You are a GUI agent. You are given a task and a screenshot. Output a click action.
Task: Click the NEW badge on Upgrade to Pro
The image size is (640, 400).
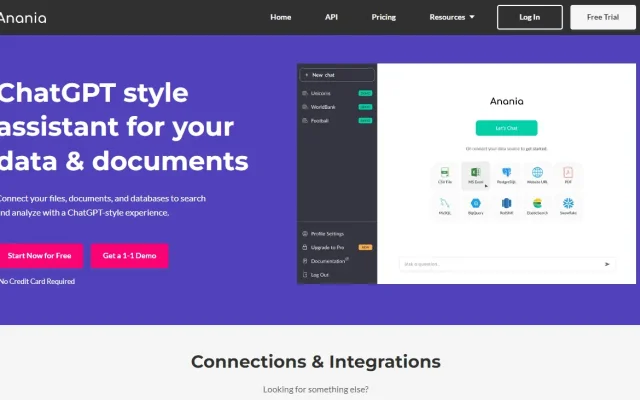[365, 247]
